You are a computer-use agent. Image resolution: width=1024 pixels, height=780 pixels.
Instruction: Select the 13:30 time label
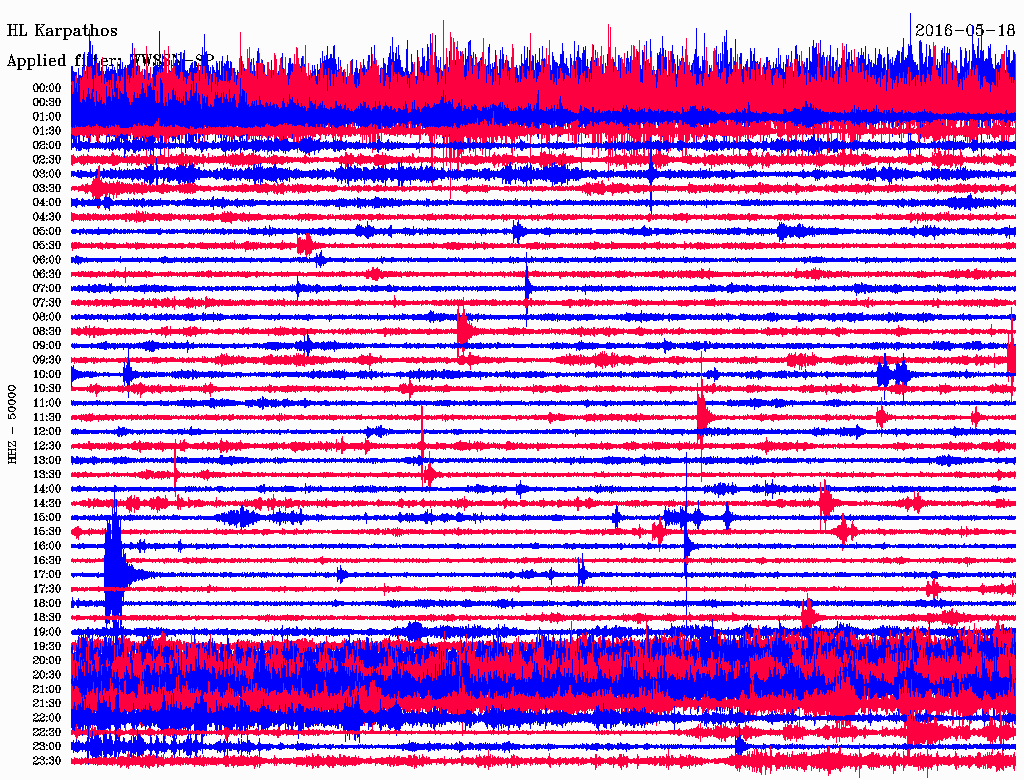point(46,474)
